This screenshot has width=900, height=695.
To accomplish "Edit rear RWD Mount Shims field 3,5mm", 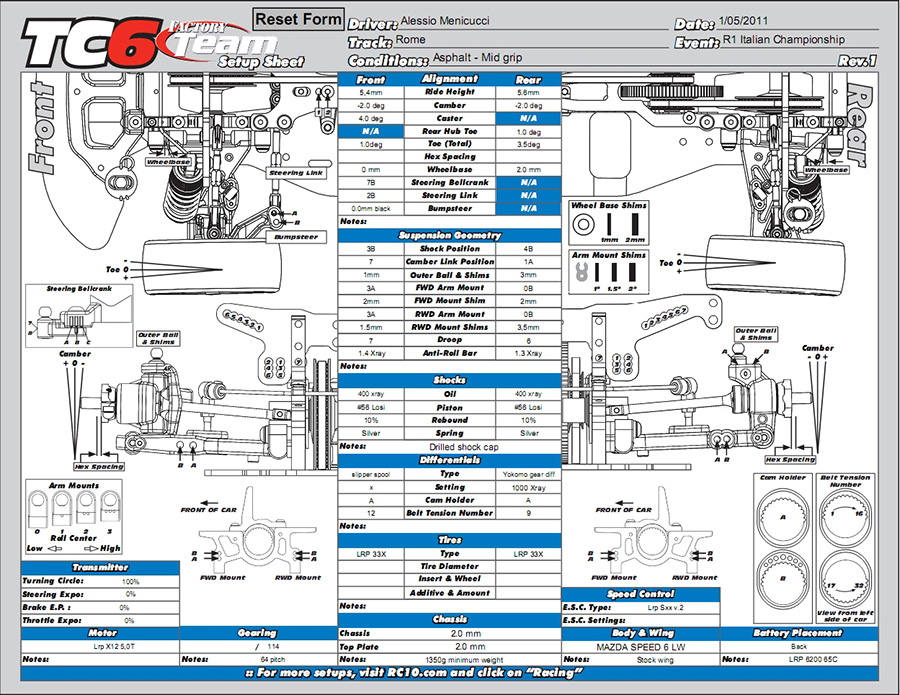I will click(528, 327).
